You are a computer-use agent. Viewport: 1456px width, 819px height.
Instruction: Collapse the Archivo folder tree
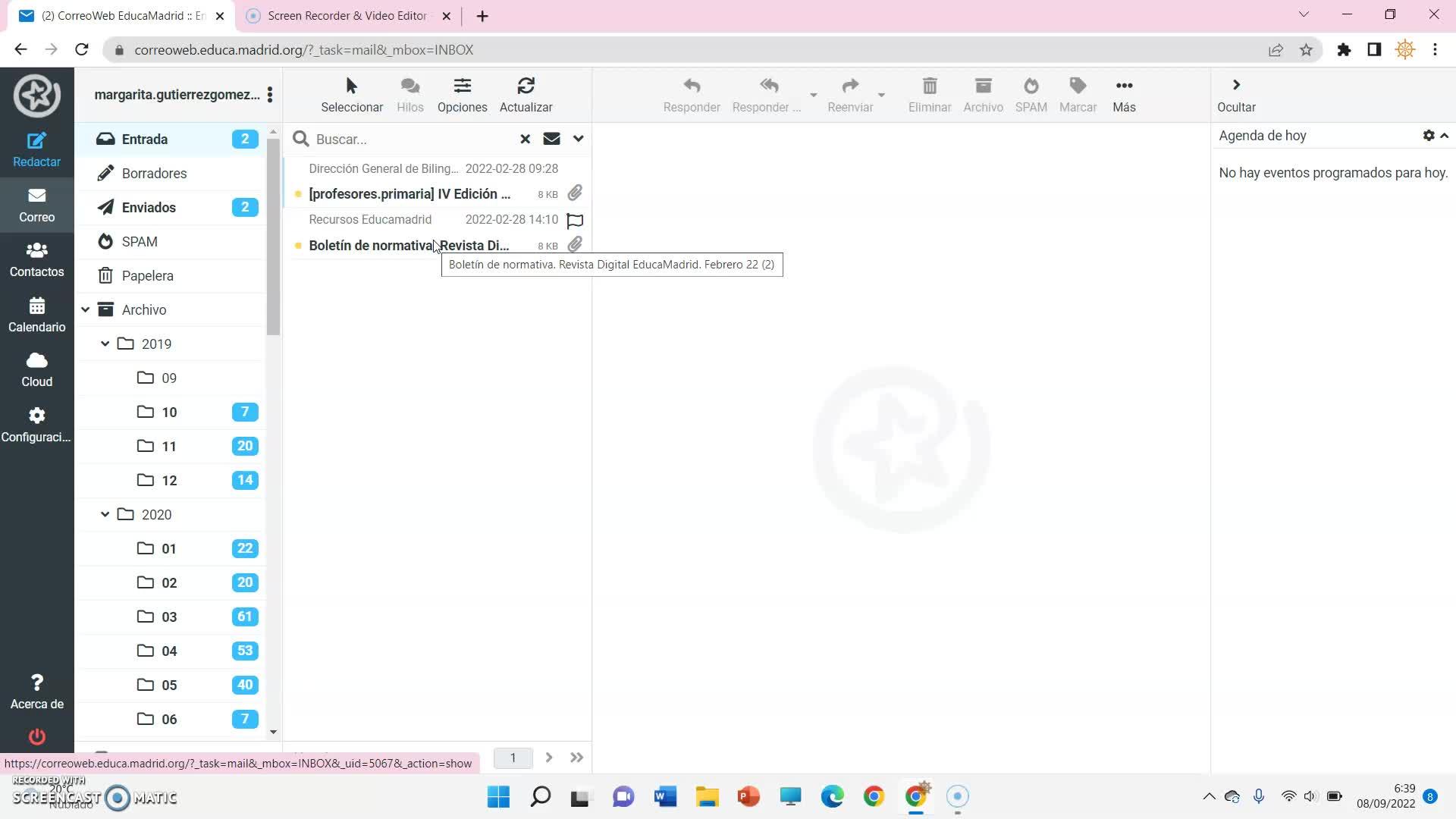[x=86, y=309]
